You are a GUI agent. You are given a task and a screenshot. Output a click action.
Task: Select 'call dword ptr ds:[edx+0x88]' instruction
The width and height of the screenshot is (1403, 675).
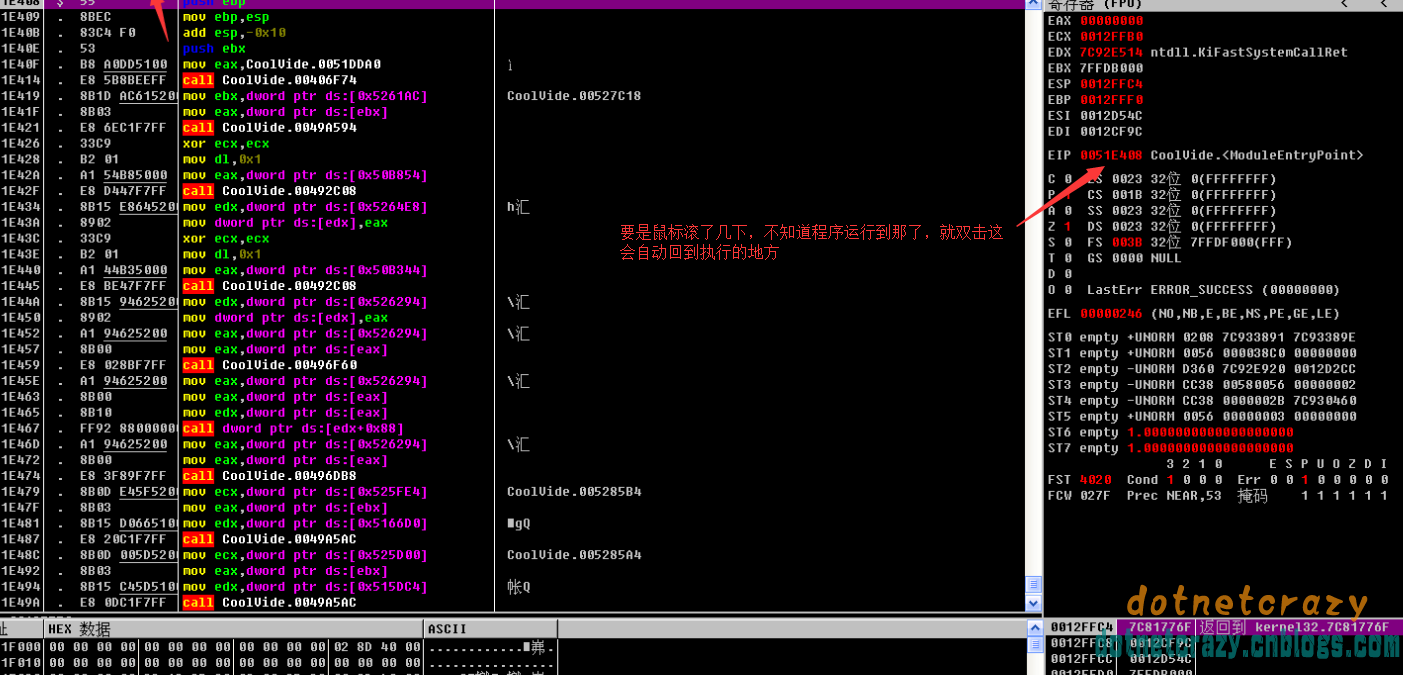click(x=293, y=428)
